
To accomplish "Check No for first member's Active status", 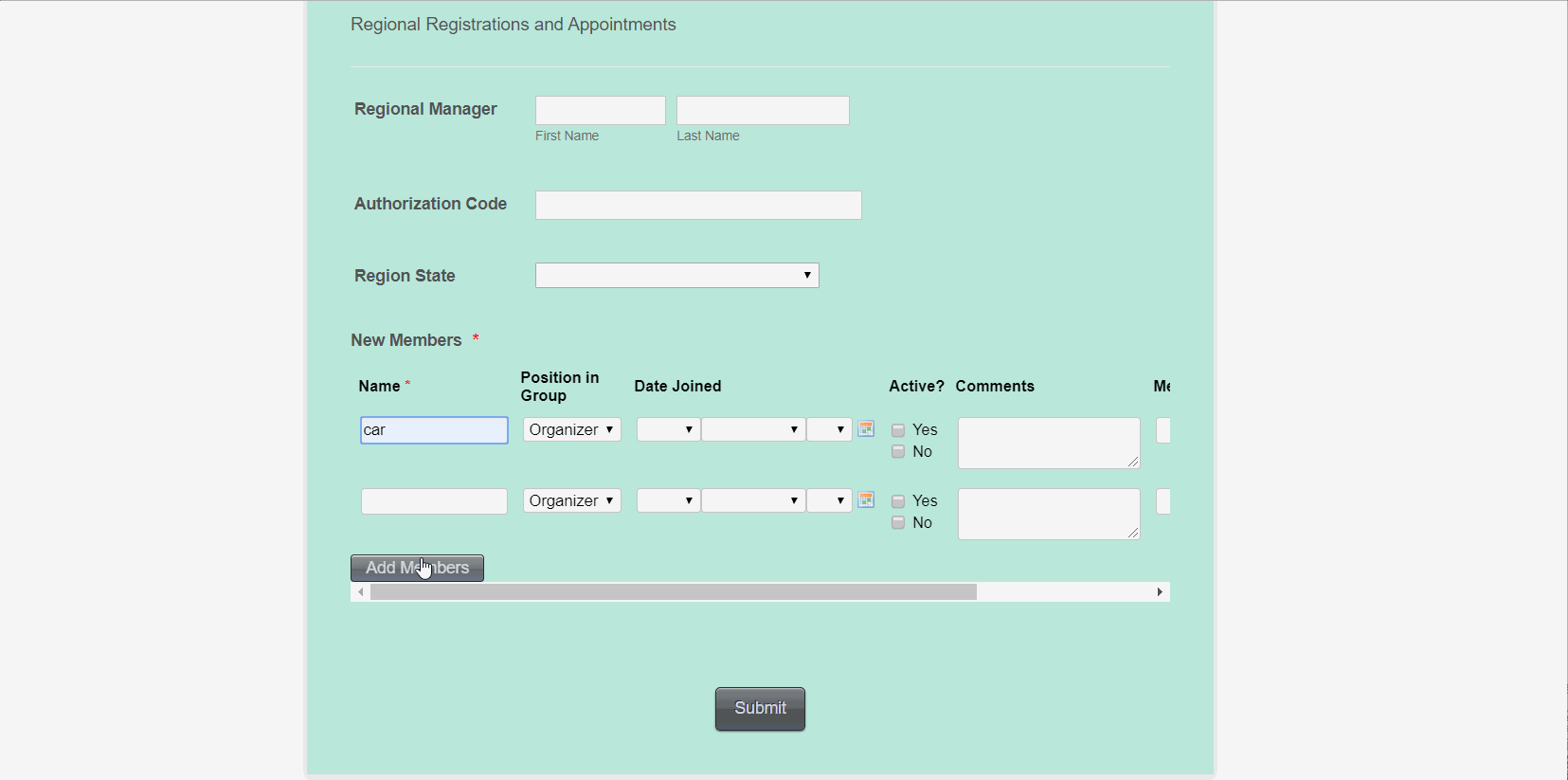I will 898,452.
